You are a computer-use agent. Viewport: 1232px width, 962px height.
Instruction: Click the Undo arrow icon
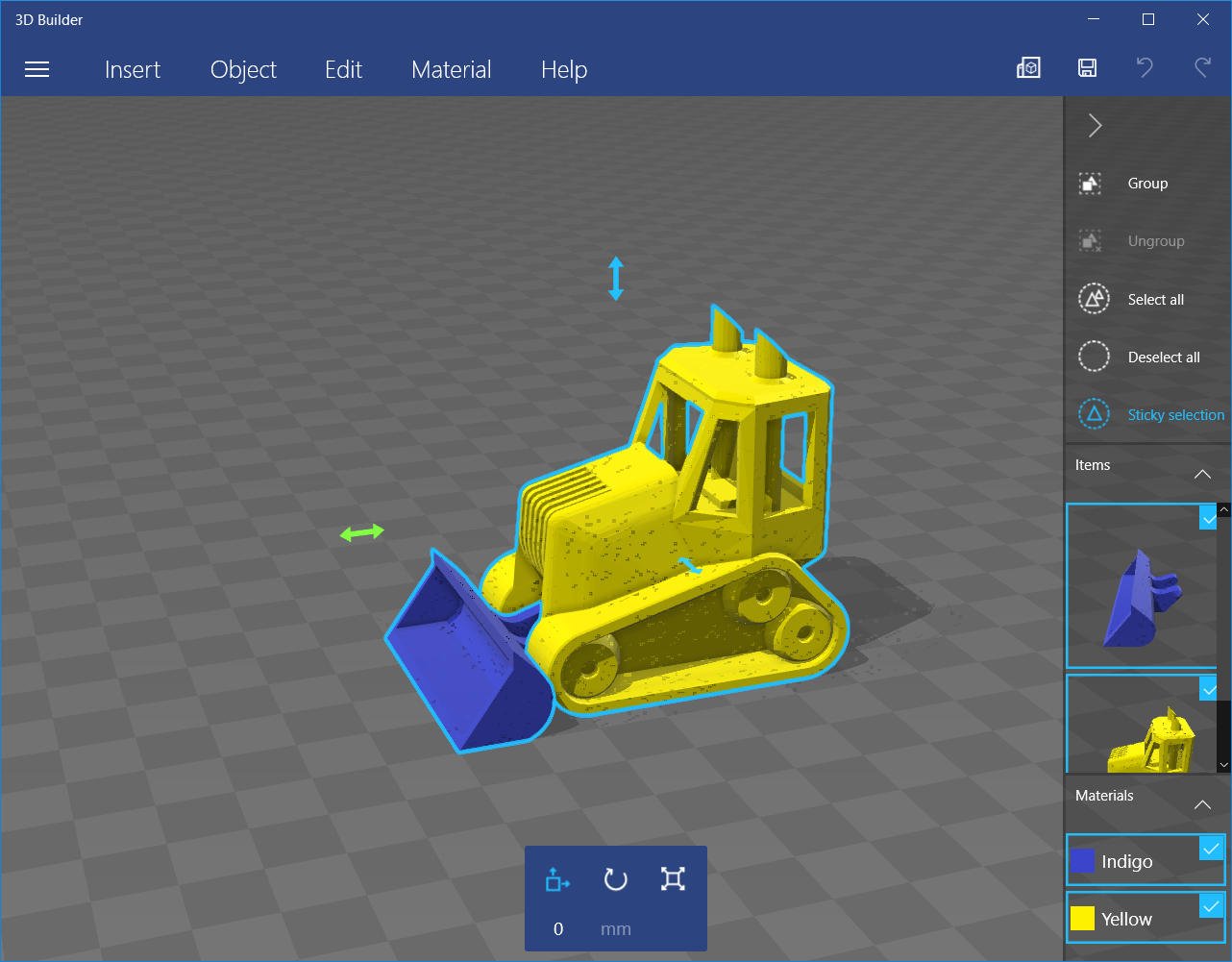click(1145, 67)
